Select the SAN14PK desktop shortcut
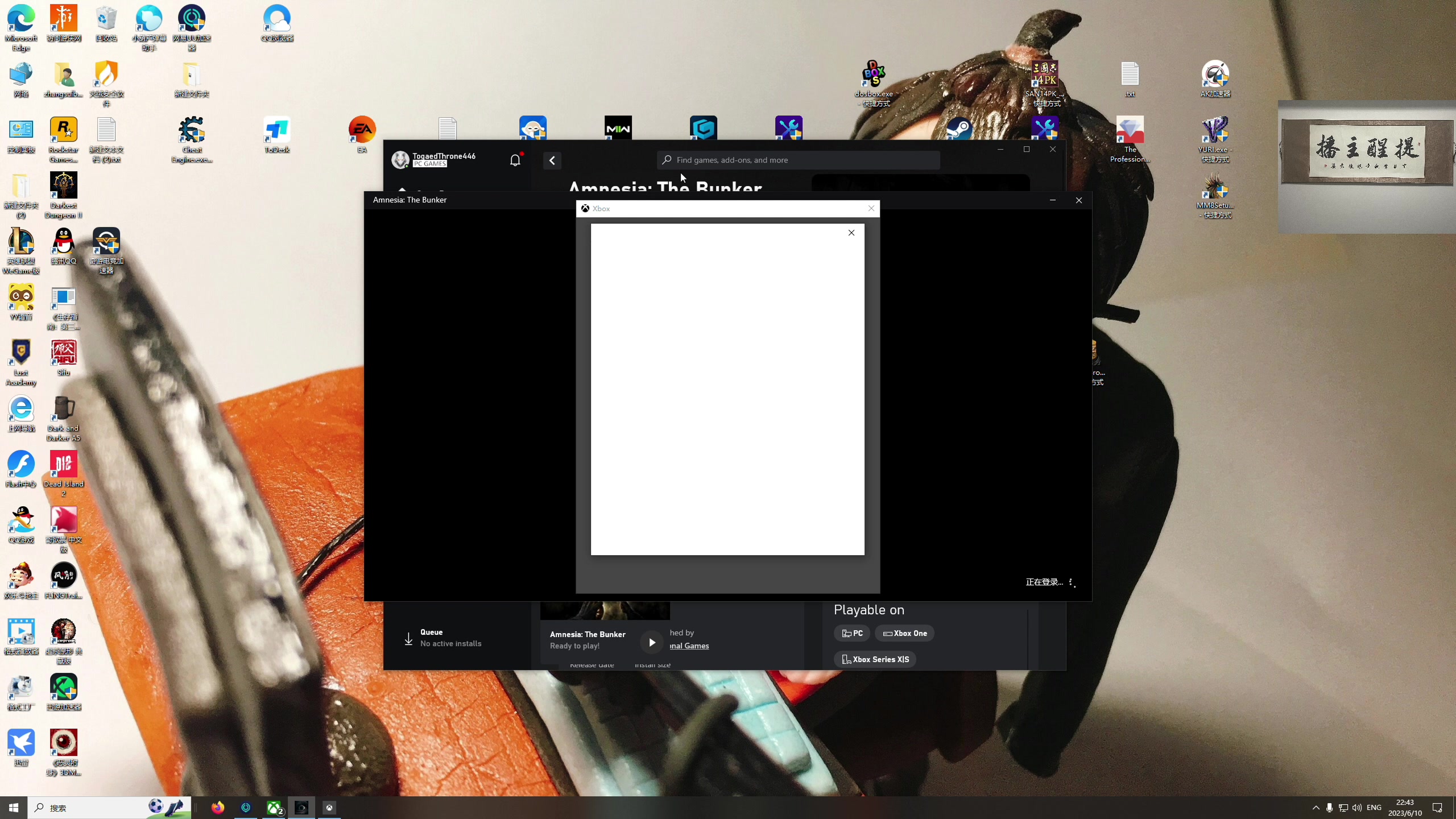The width and height of the screenshot is (1456, 819). (x=1045, y=84)
